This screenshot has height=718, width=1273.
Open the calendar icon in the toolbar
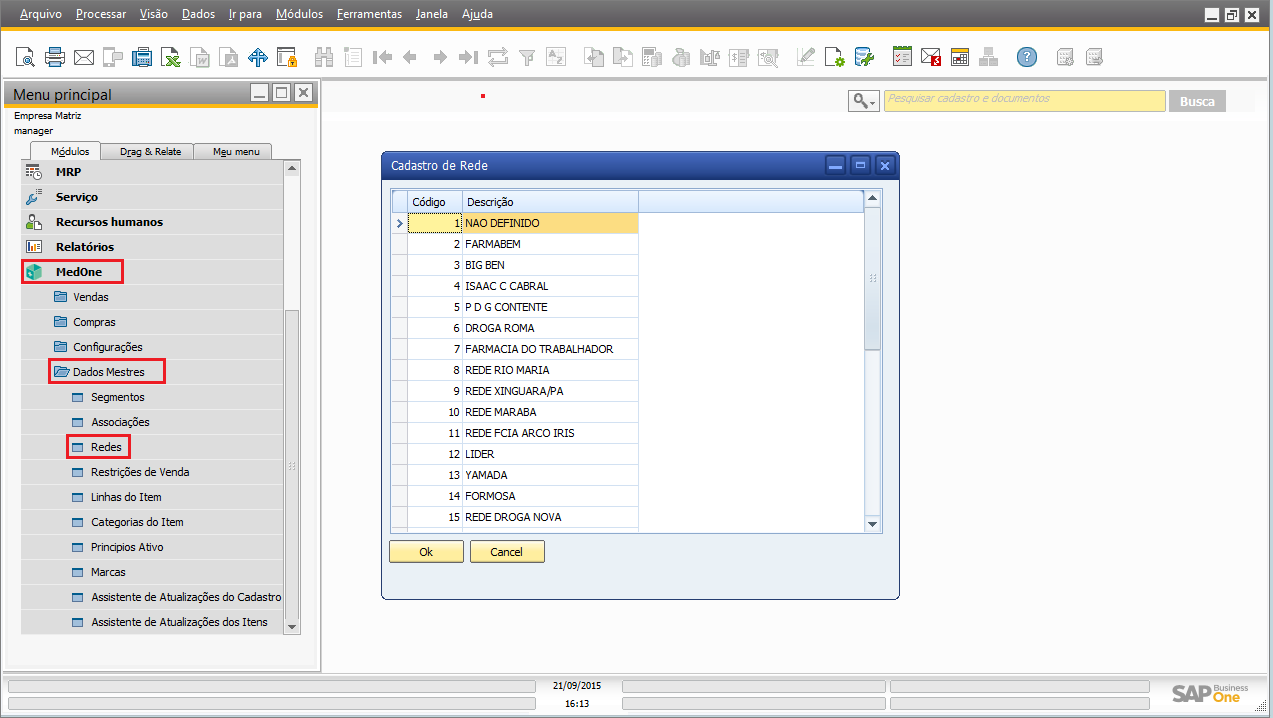coord(960,57)
